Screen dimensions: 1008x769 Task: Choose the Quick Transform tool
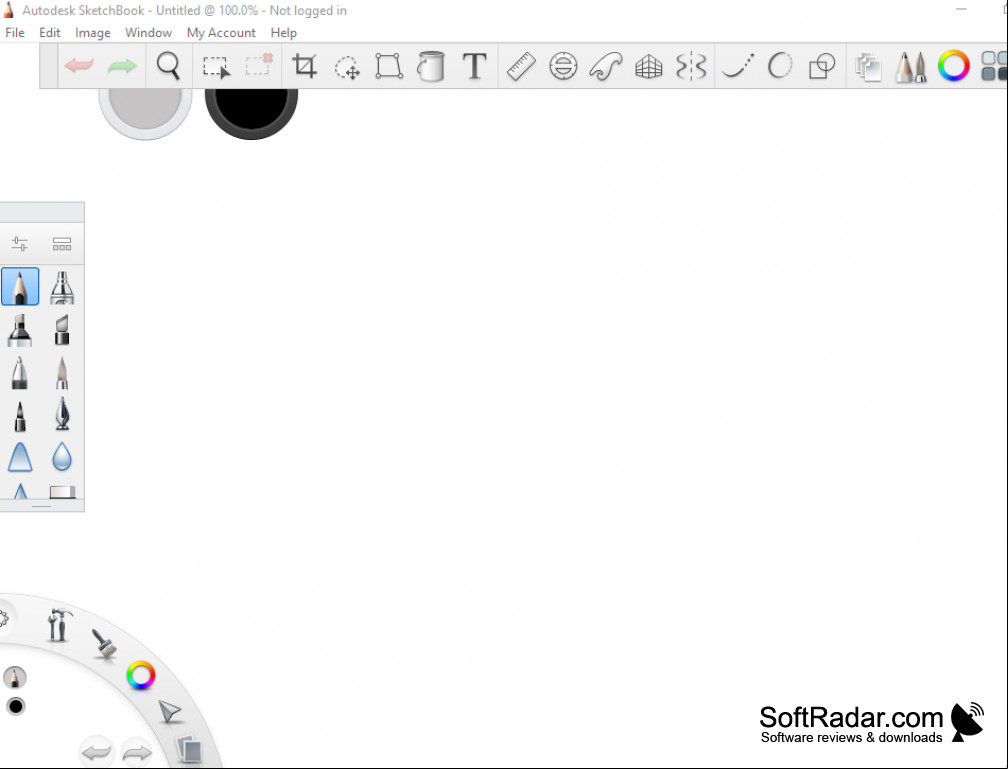click(347, 67)
